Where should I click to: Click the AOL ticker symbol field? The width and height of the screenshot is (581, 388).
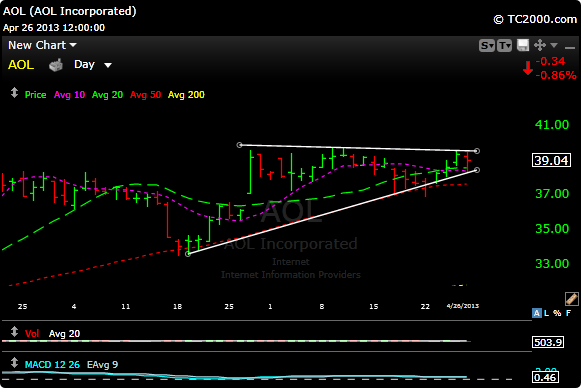21,65
